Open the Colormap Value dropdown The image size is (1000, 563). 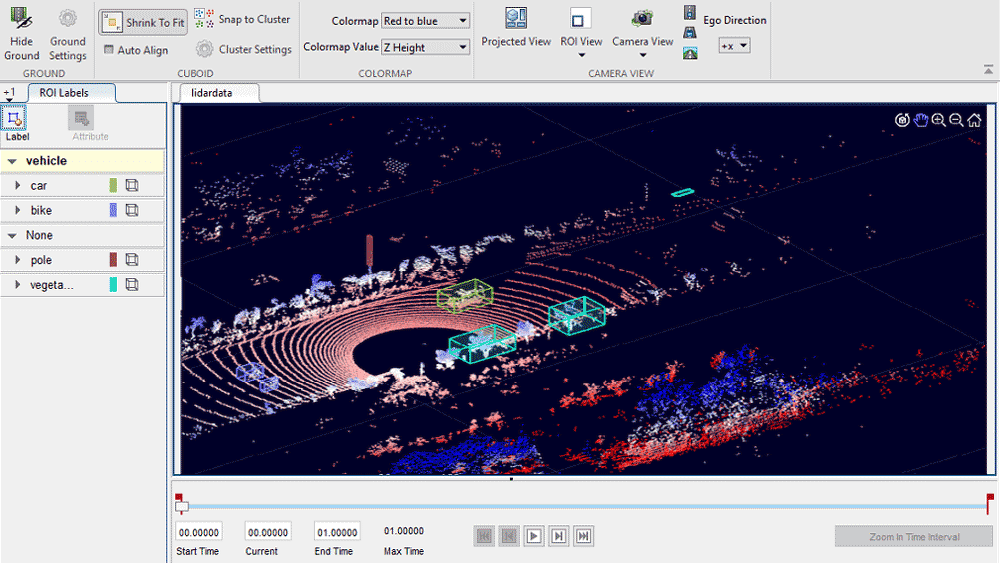(x=425, y=47)
